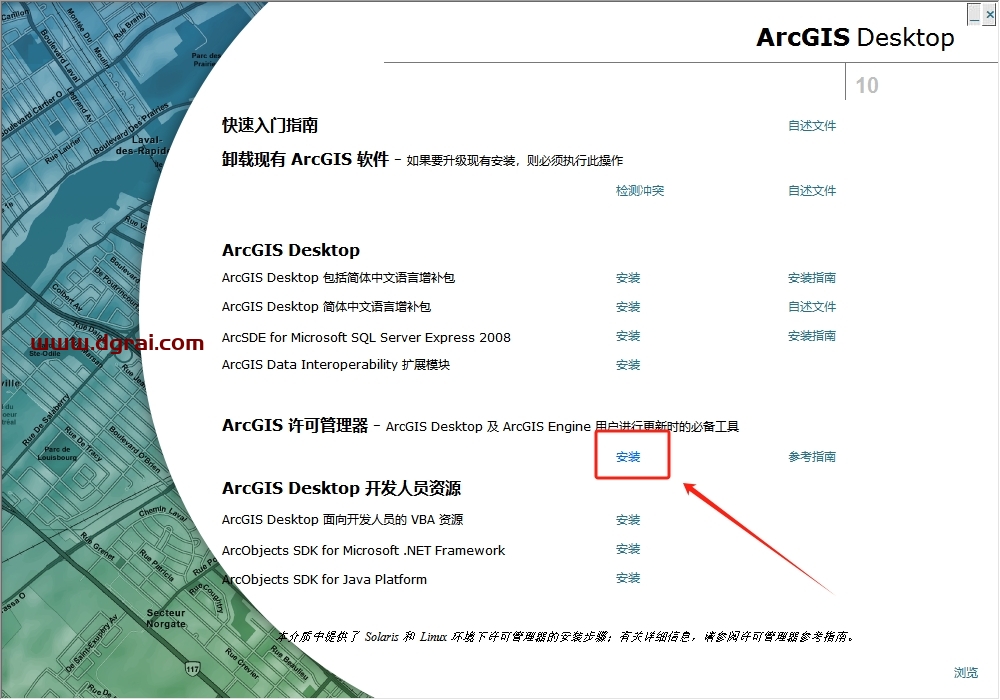Click the text ArcGIS Desktop 简体中文语言增补包
The width and height of the screenshot is (1000, 700).
326,307
